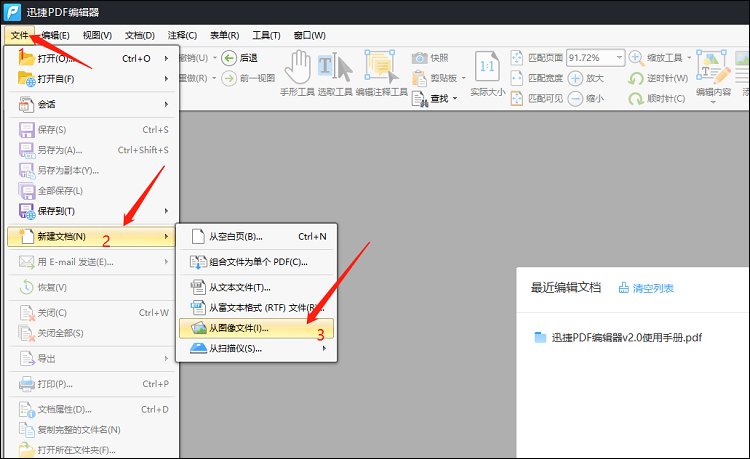
Task: Select 复制完整的文件名(N) entry
Action: point(93,429)
